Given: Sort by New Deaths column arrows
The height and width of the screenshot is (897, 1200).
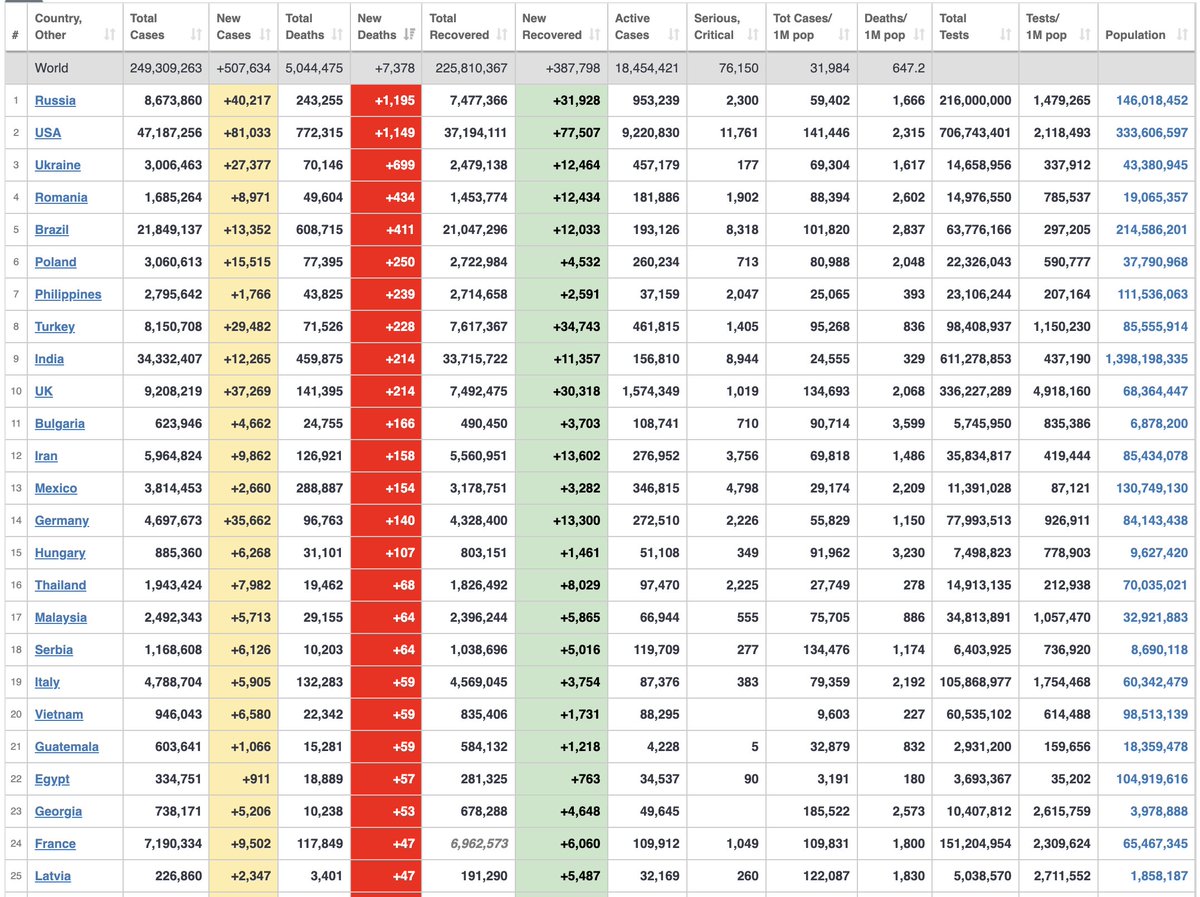Looking at the screenshot, I should click(410, 35).
